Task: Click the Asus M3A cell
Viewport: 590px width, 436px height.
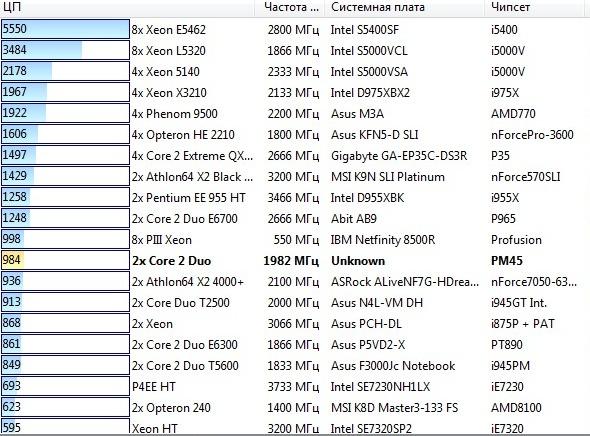Action: (x=357, y=114)
